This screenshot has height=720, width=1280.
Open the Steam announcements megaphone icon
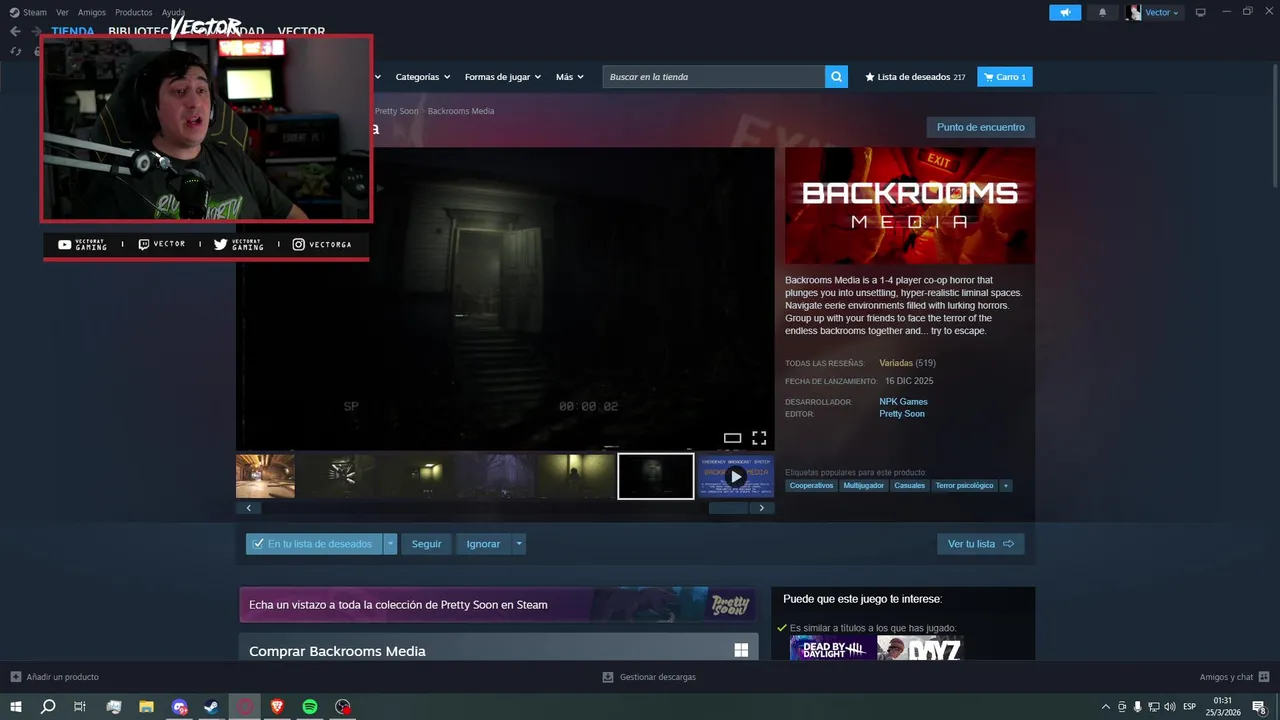1065,12
